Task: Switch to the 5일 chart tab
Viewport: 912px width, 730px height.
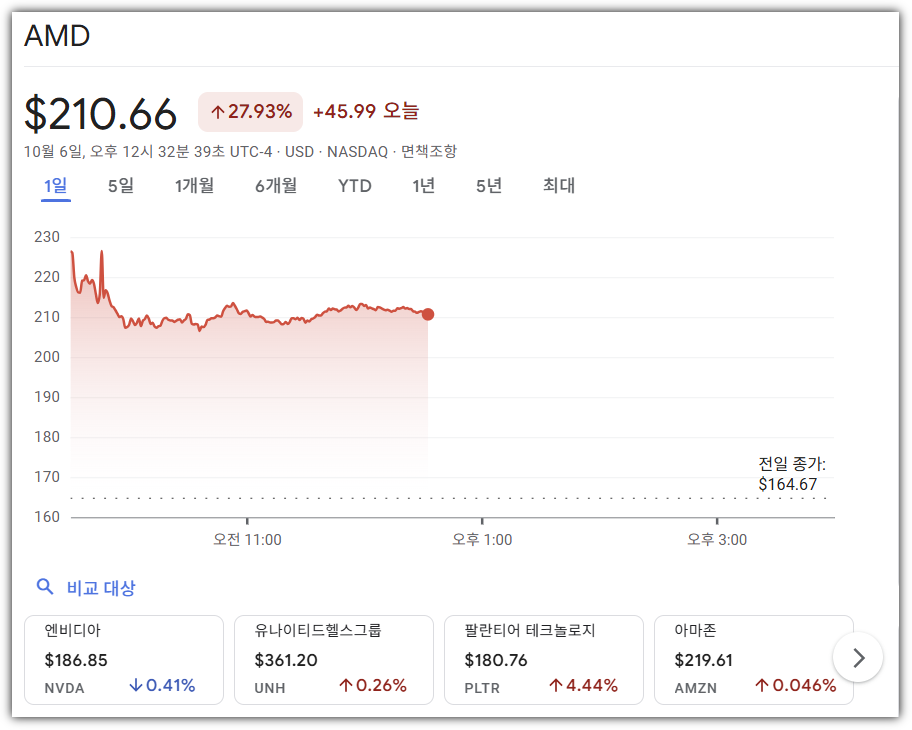Action: point(120,186)
